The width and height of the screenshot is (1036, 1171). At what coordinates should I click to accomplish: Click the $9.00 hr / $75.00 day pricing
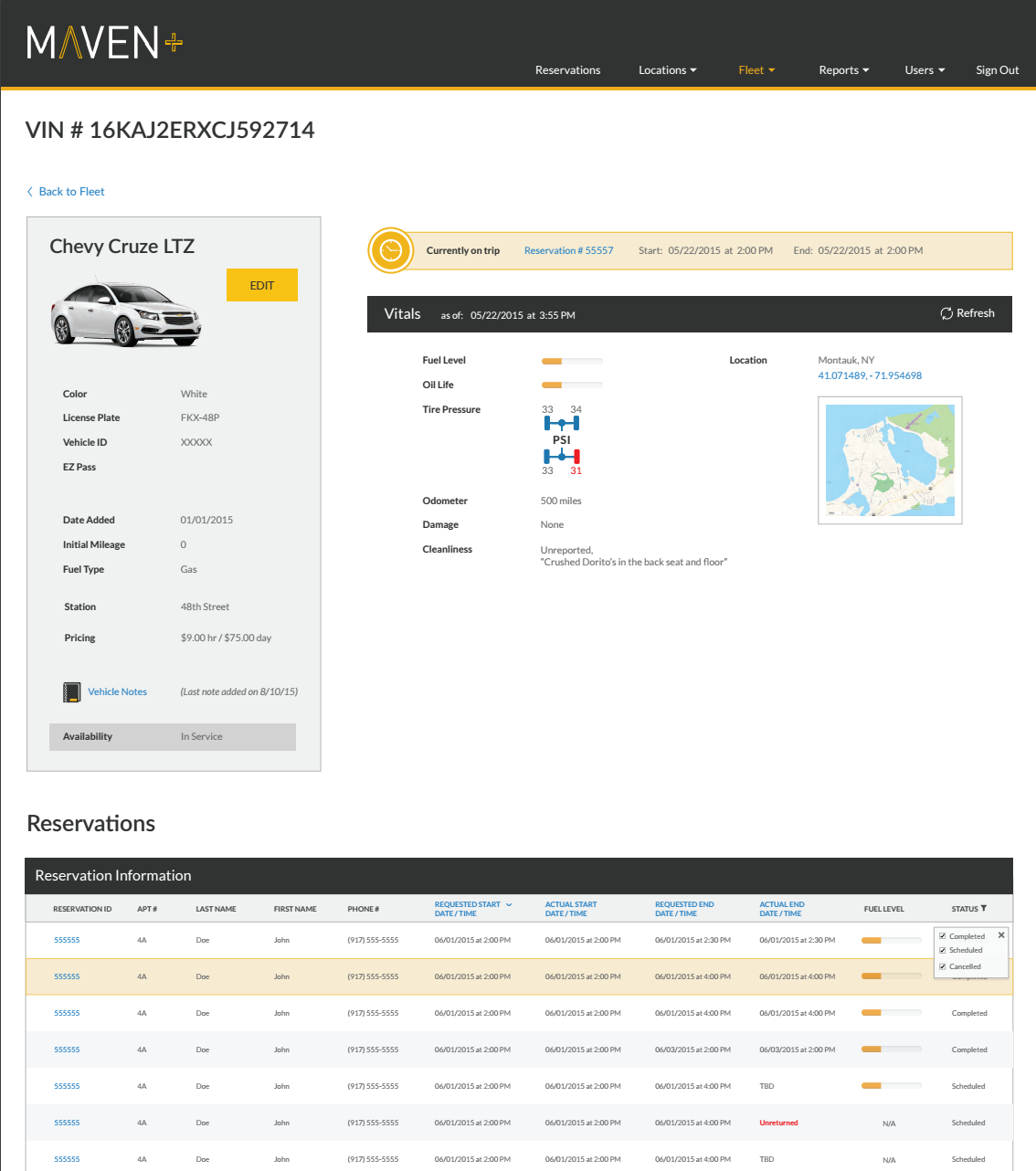point(226,638)
